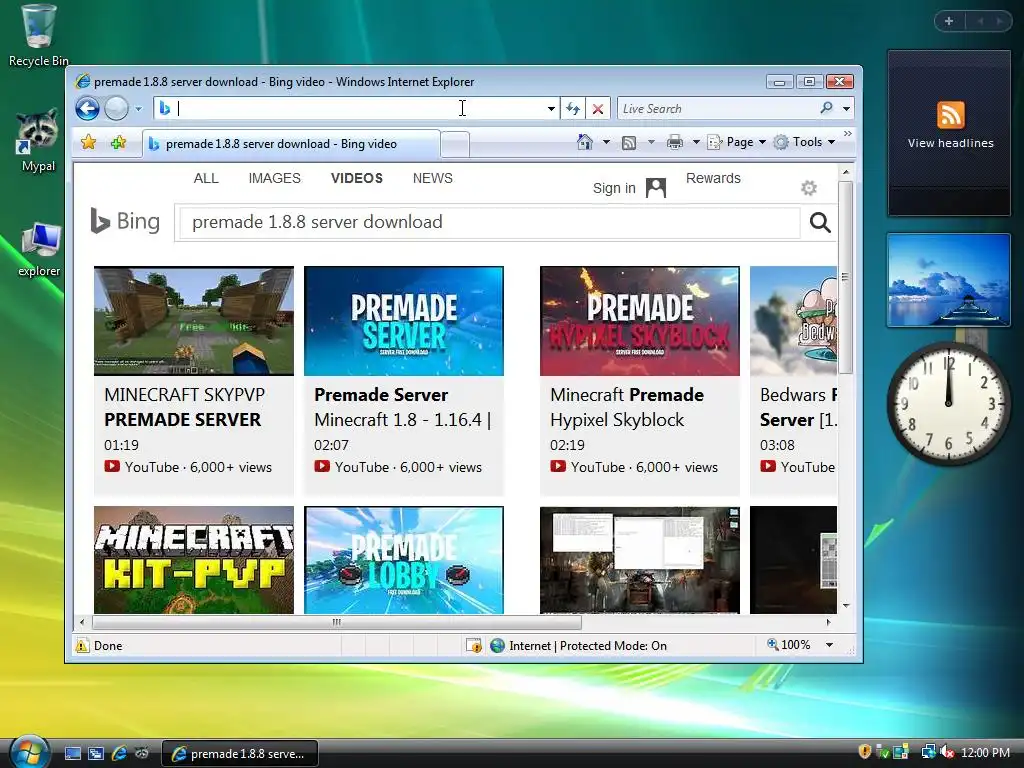Click the horizontal scrollbar right arrow

click(x=829, y=622)
